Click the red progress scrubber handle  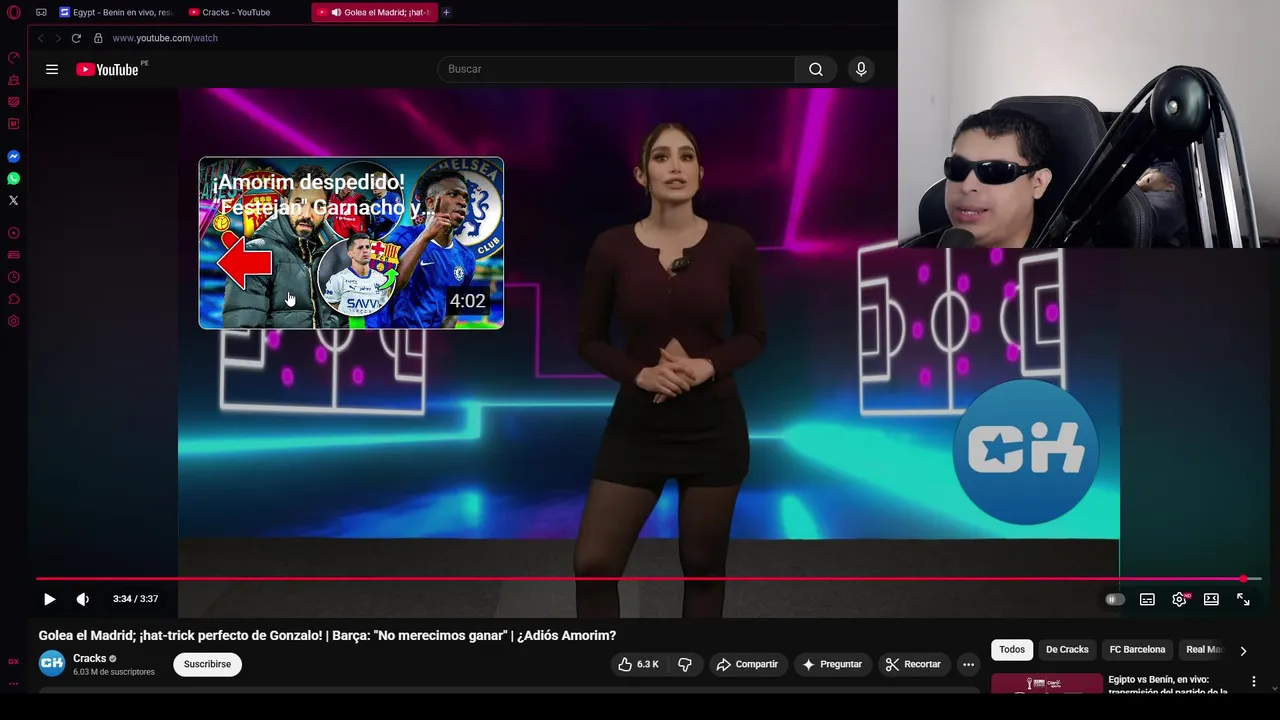coord(1243,579)
